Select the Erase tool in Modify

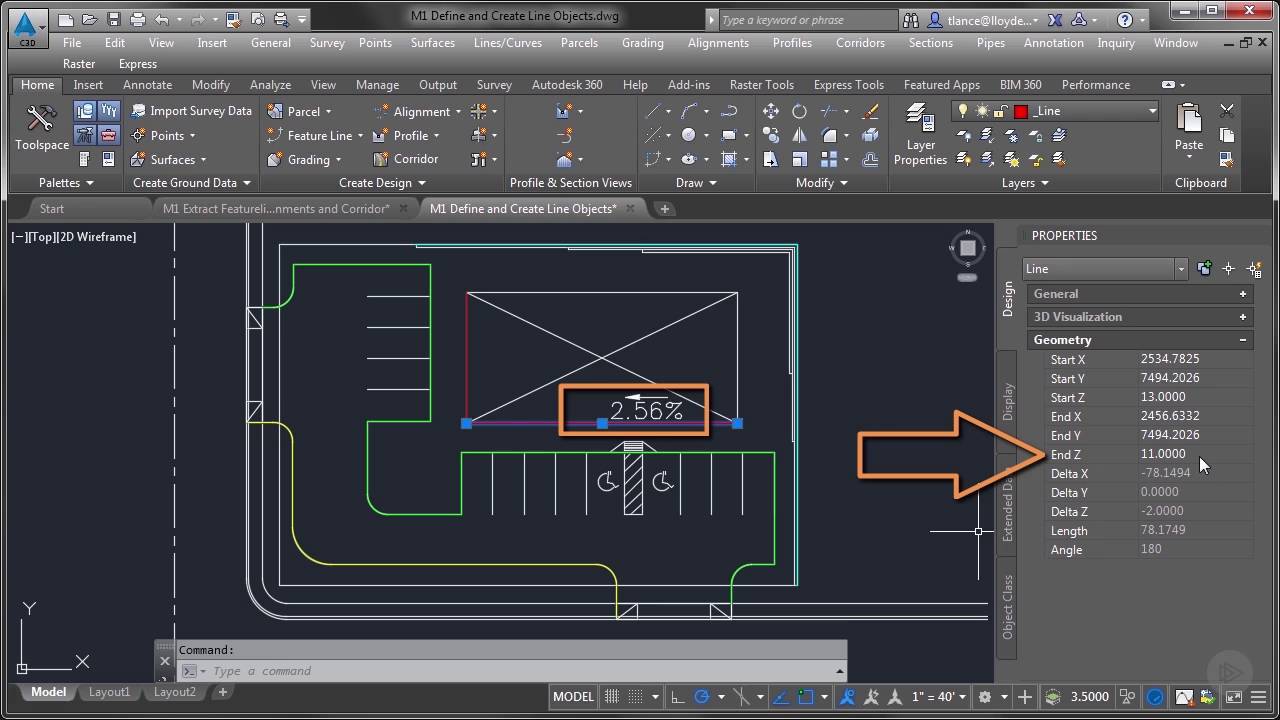(x=870, y=111)
